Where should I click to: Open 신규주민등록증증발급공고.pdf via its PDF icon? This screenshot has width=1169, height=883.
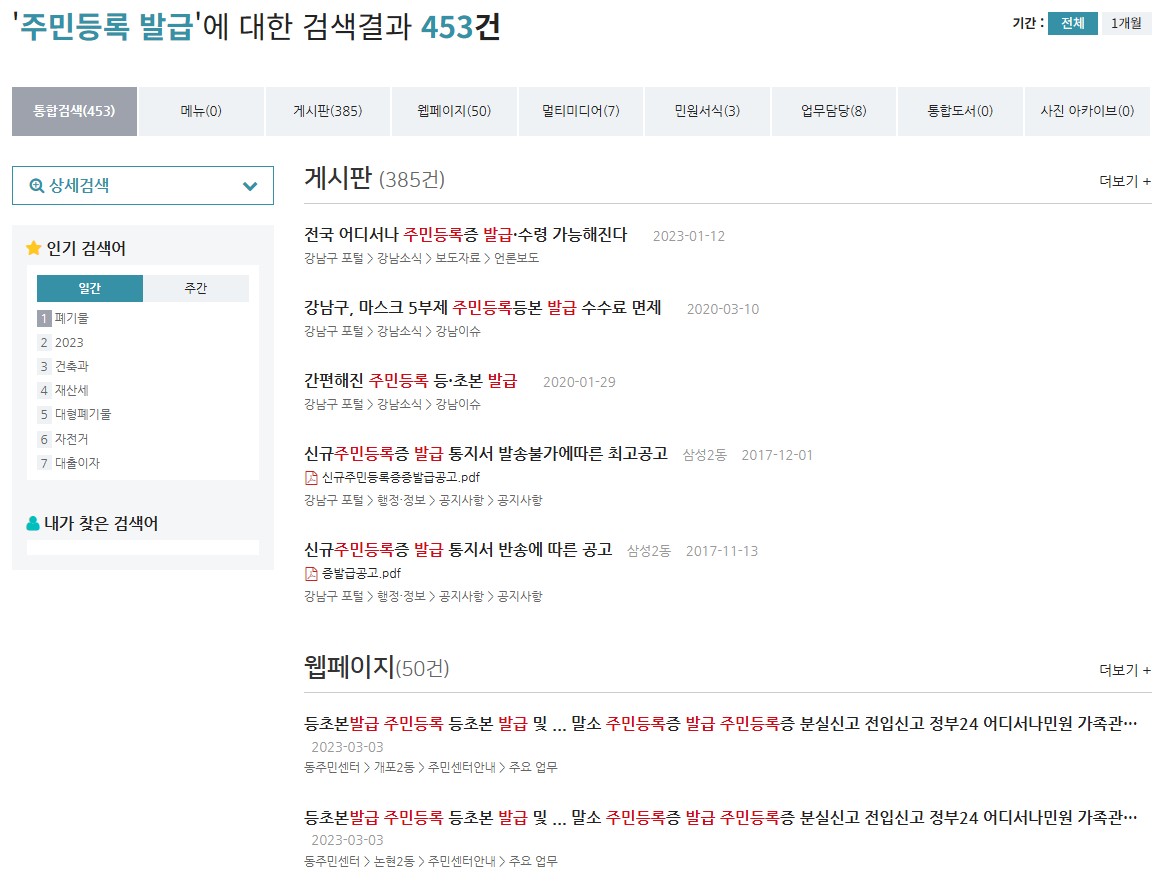click(x=312, y=477)
